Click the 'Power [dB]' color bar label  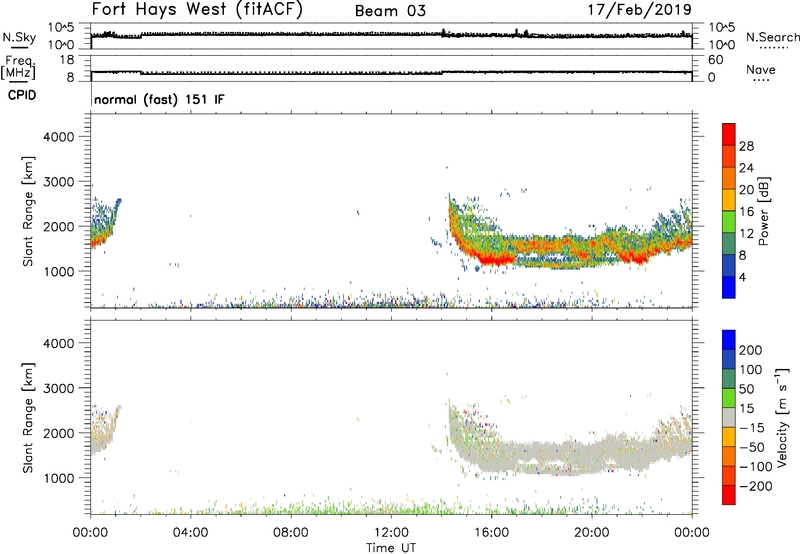click(764, 211)
